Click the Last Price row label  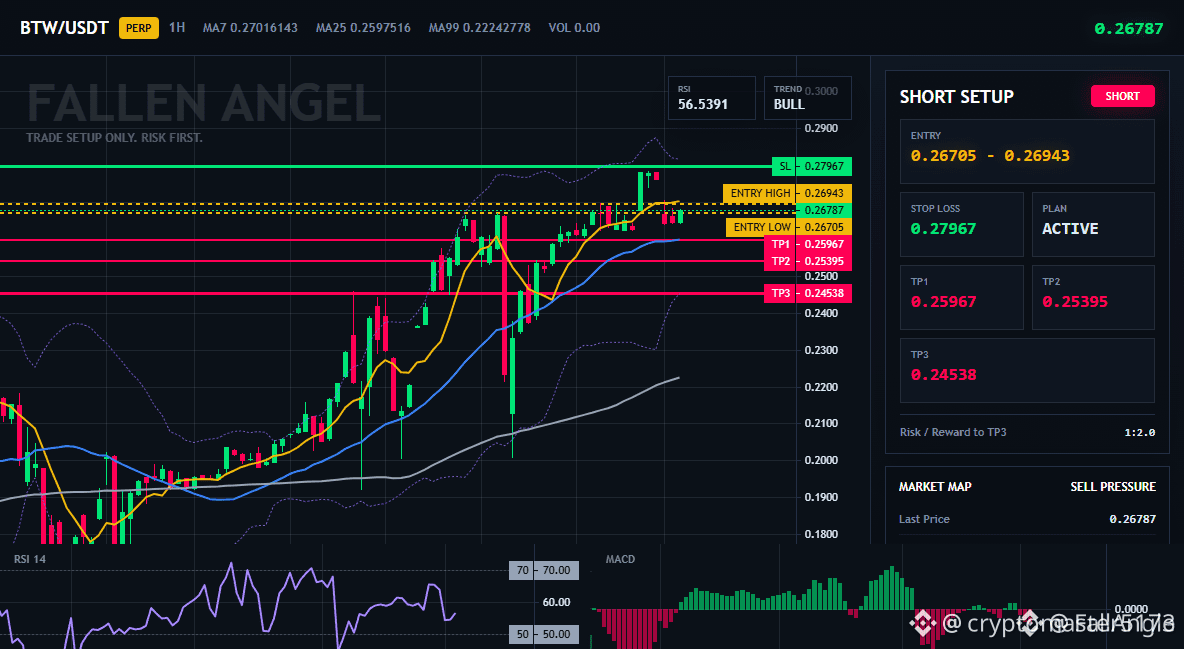tap(924, 519)
